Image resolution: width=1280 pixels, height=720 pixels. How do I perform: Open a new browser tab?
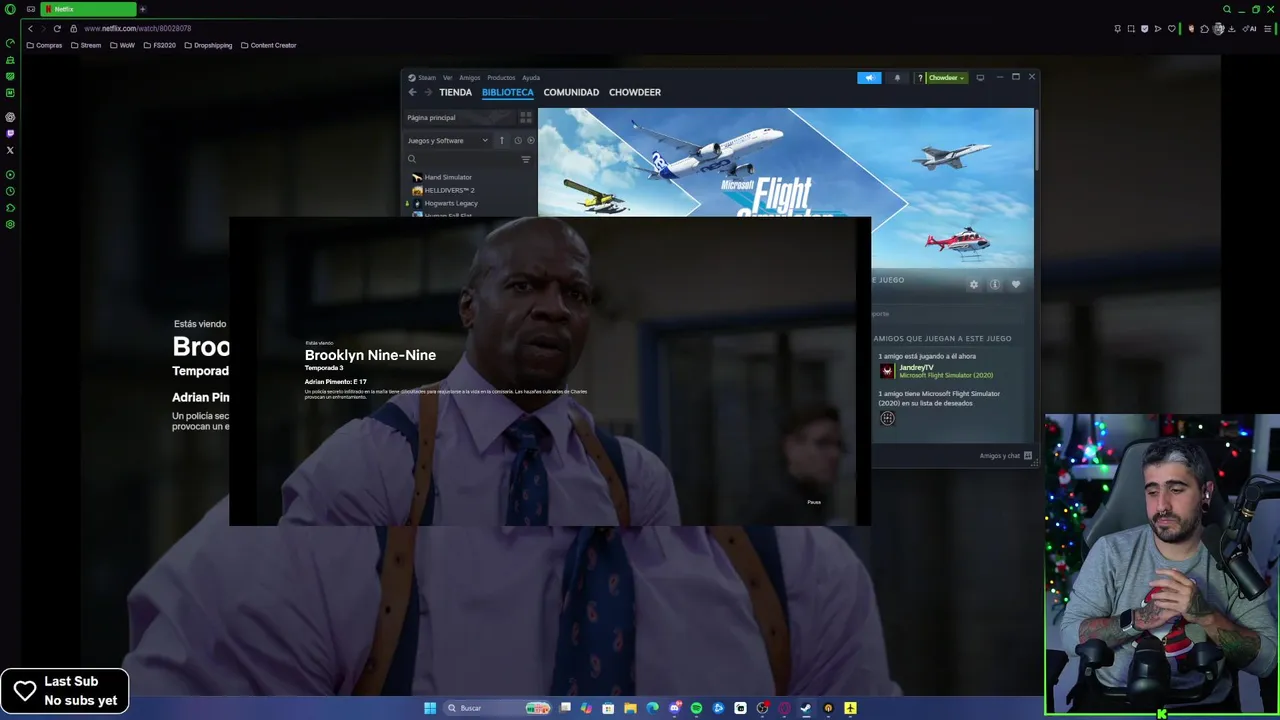pyautogui.click(x=142, y=9)
